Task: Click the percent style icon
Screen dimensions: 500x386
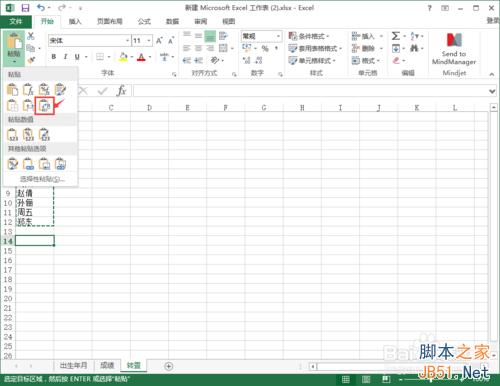Action: pyautogui.click(x=265, y=49)
